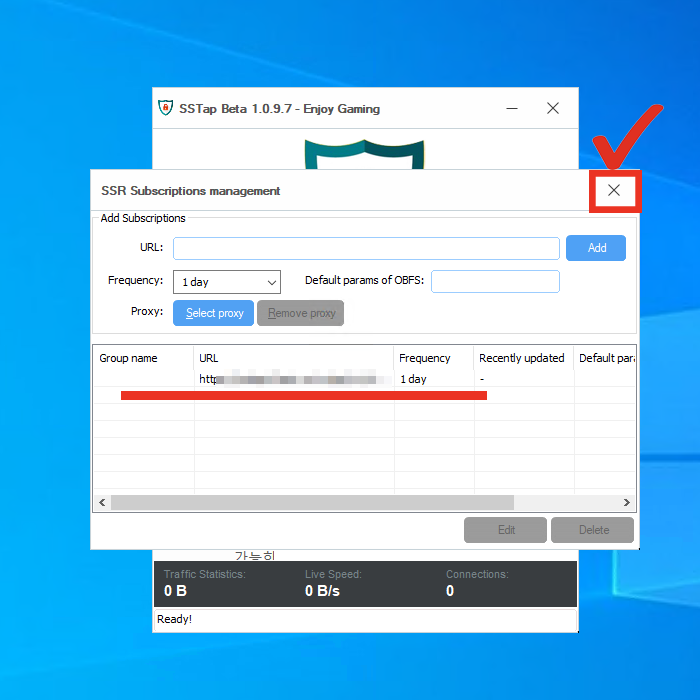Click the Default params of OBFS field
This screenshot has width=700, height=700.
point(495,281)
